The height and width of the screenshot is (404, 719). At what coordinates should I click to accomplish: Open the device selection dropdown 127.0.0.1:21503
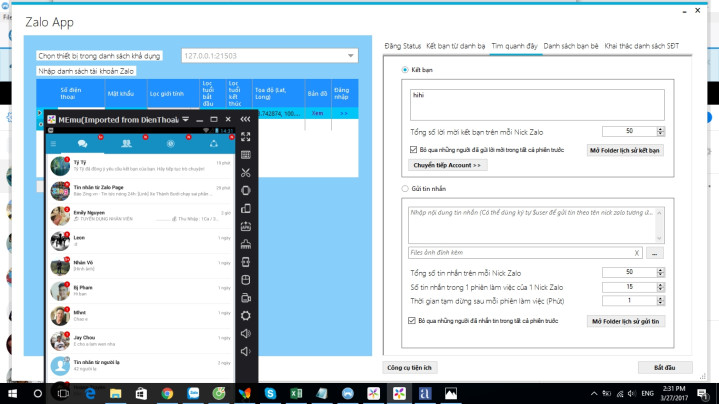(270, 55)
